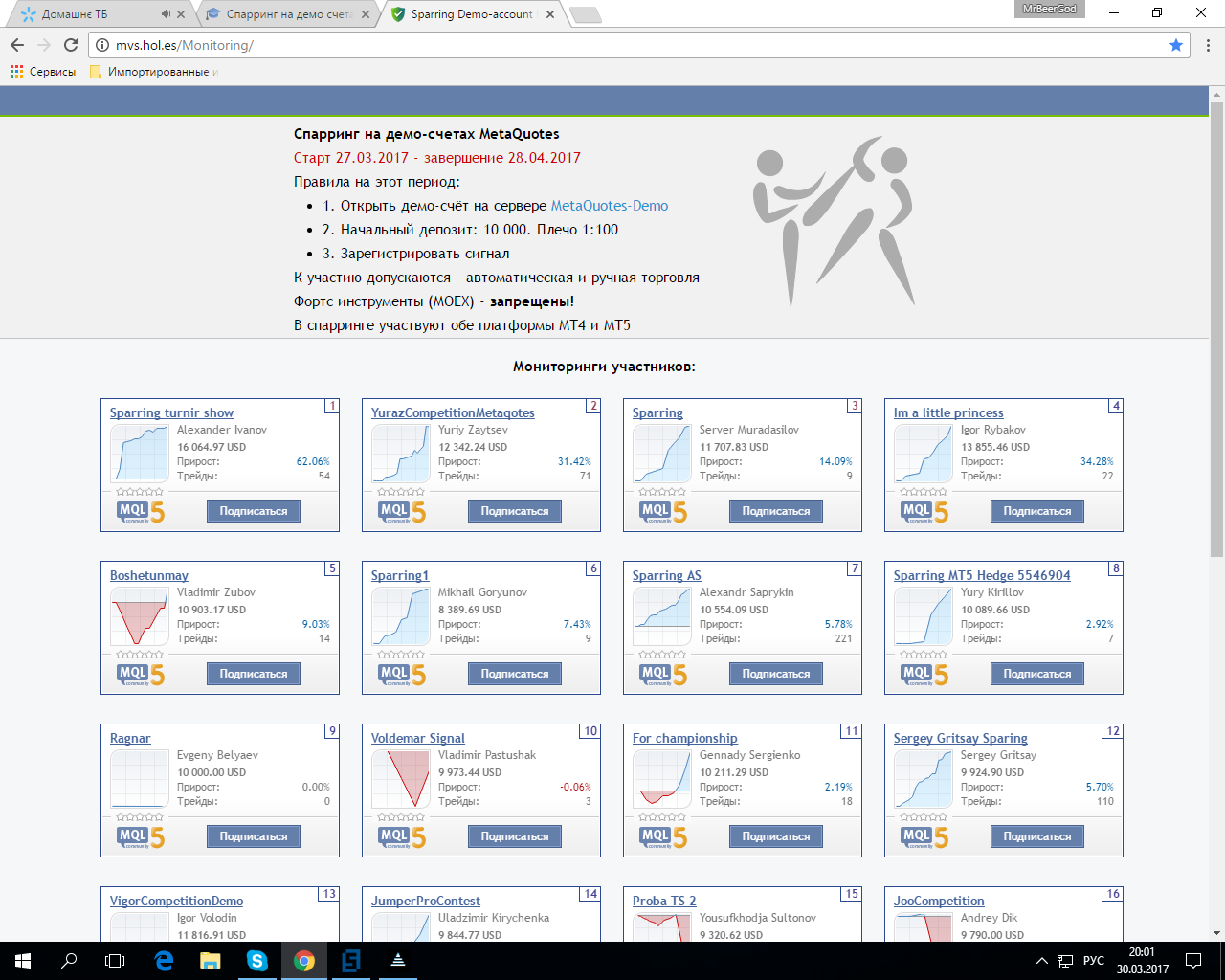
Task: Open Sparring MT5 Hedge 5546904 link
Action: point(982,576)
